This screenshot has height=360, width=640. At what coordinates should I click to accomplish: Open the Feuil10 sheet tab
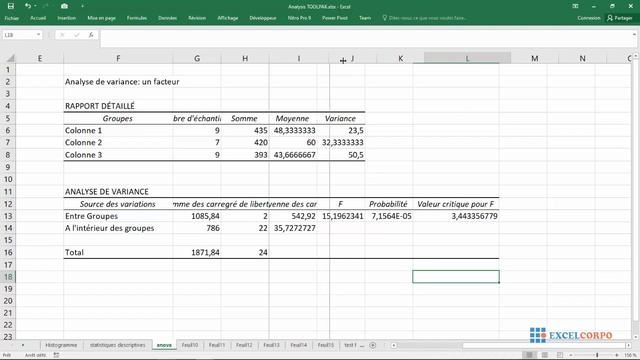pos(190,345)
